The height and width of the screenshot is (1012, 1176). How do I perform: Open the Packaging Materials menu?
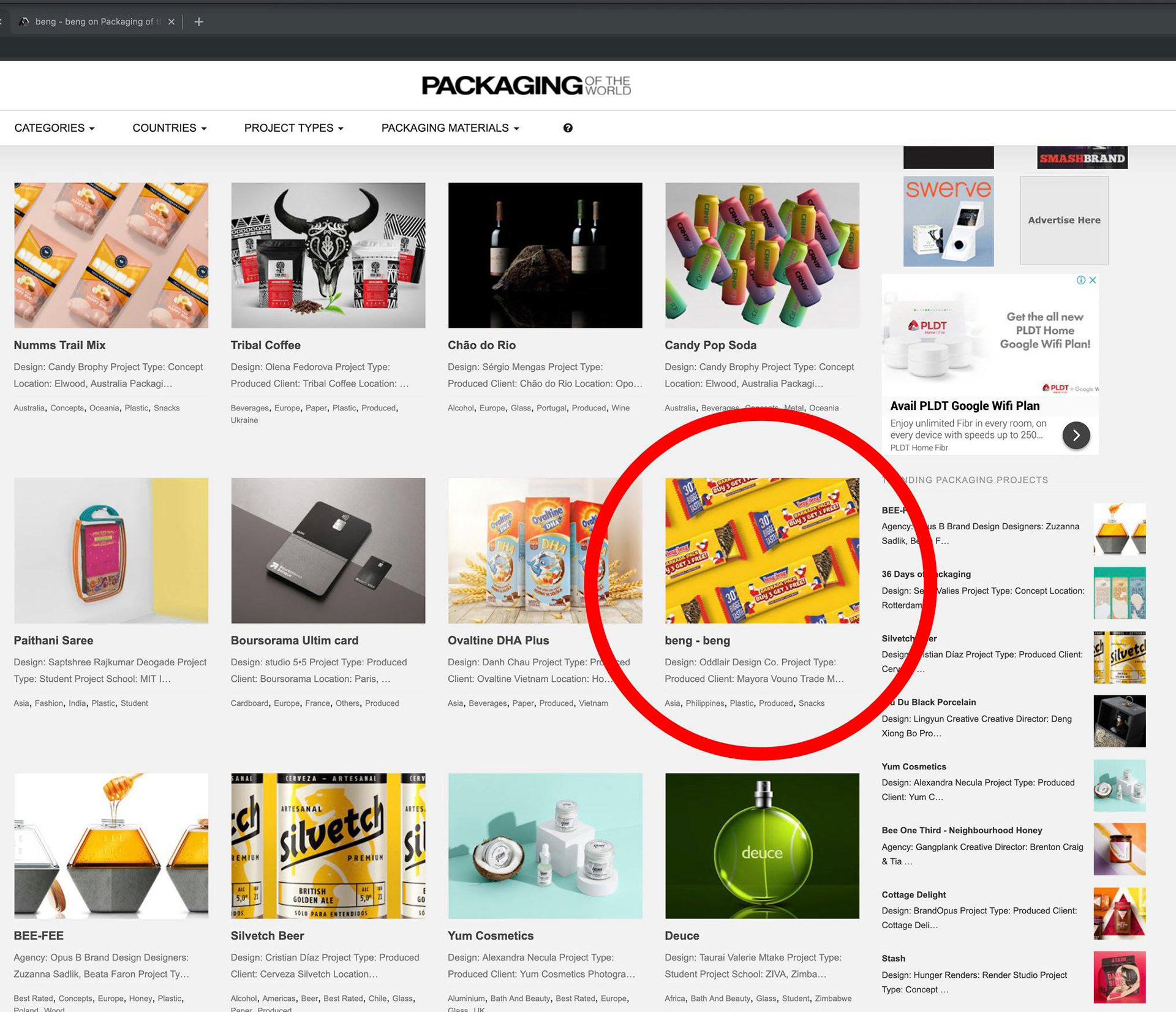coord(450,128)
